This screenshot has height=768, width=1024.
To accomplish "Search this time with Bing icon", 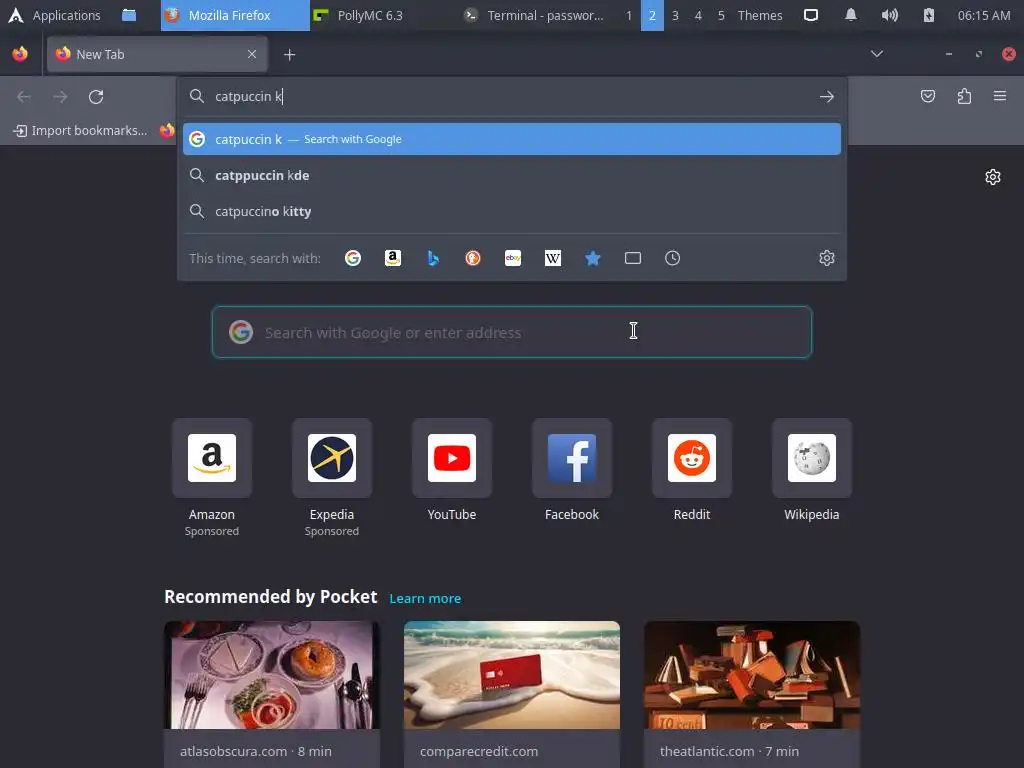I will pos(433,258).
